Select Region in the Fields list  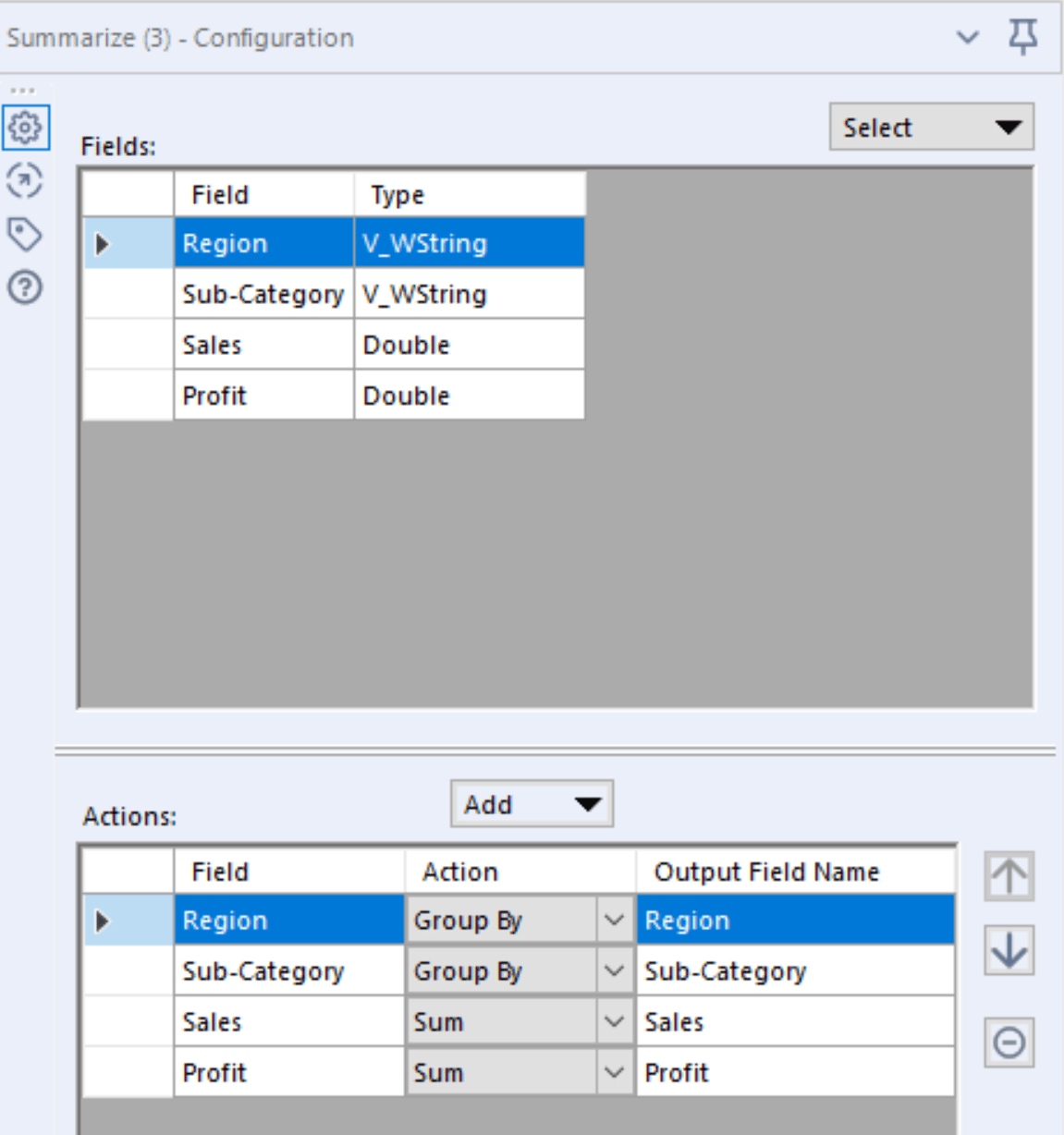coord(263,243)
